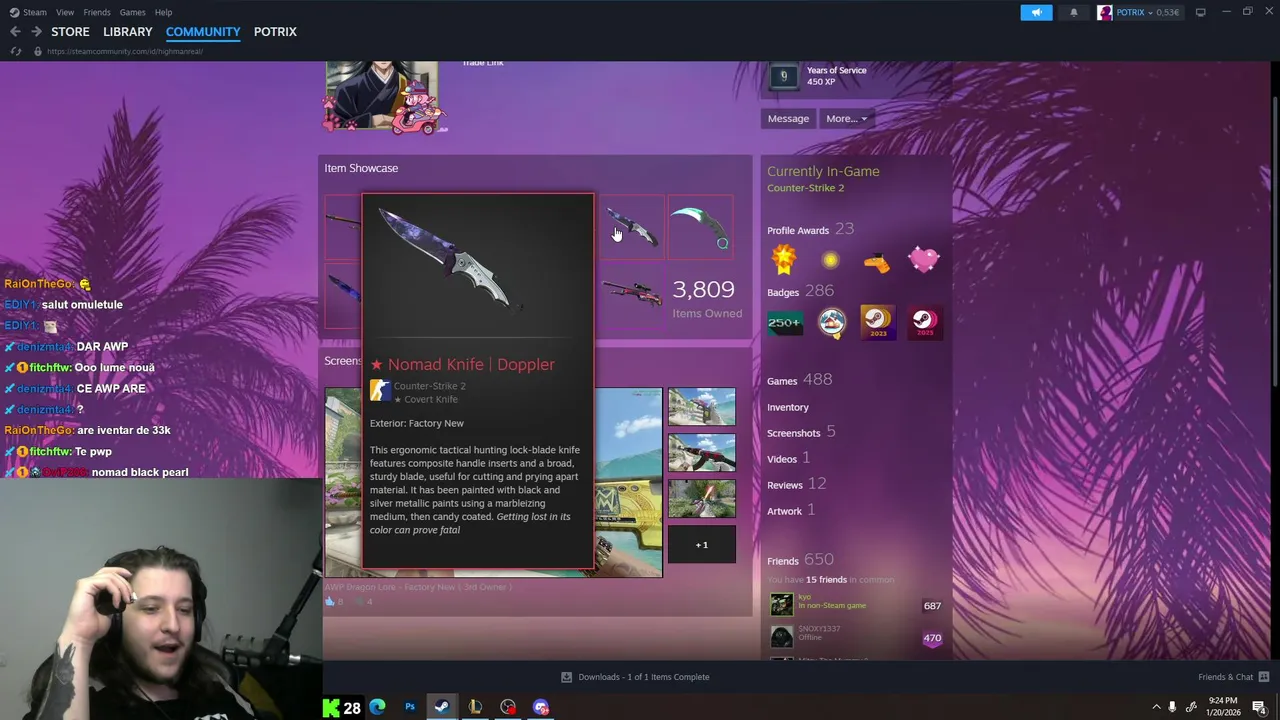This screenshot has height=720, width=1280.
Task: Go to the LIBRARY tab
Action: click(x=128, y=32)
